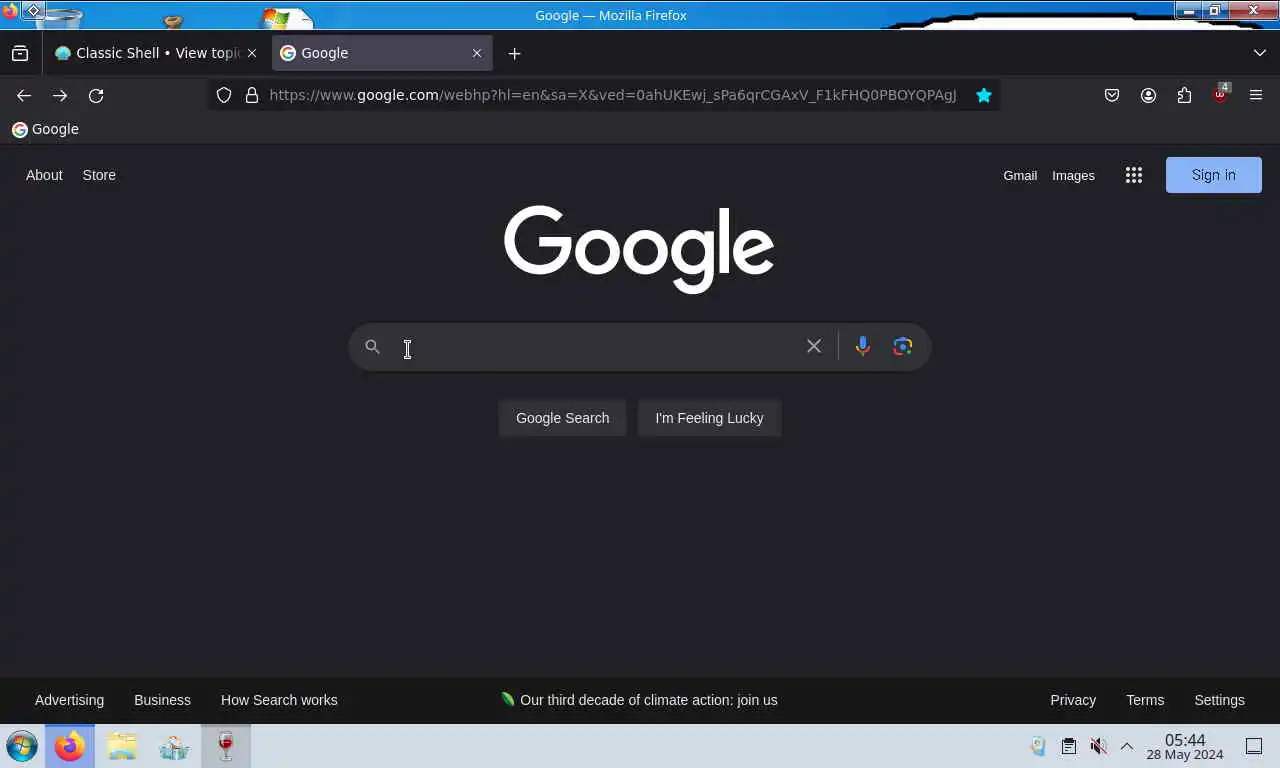
Task: Open the Terms footer link
Action: coord(1145,700)
